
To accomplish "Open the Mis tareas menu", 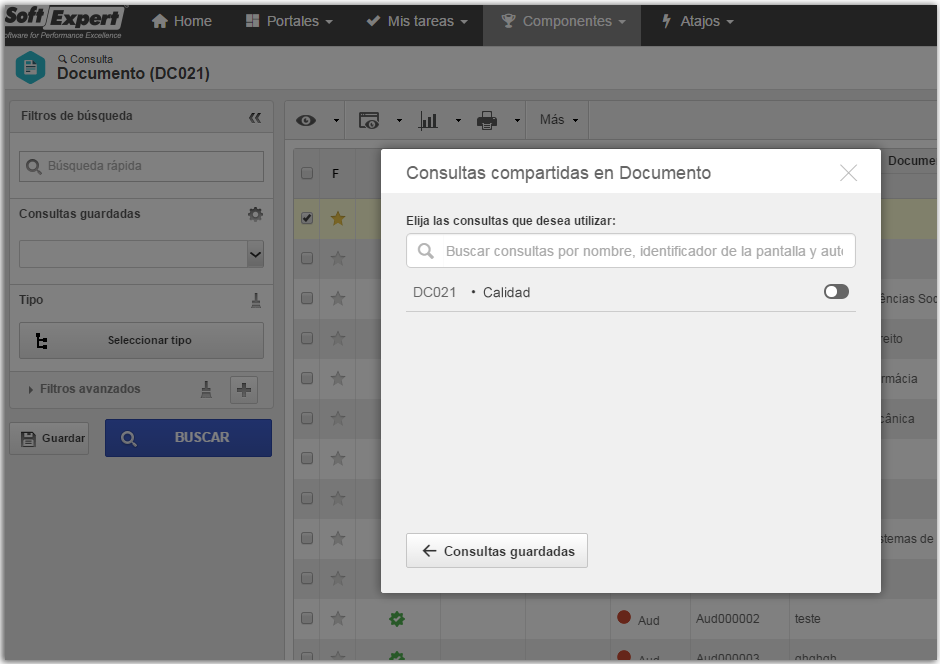I will click(417, 22).
